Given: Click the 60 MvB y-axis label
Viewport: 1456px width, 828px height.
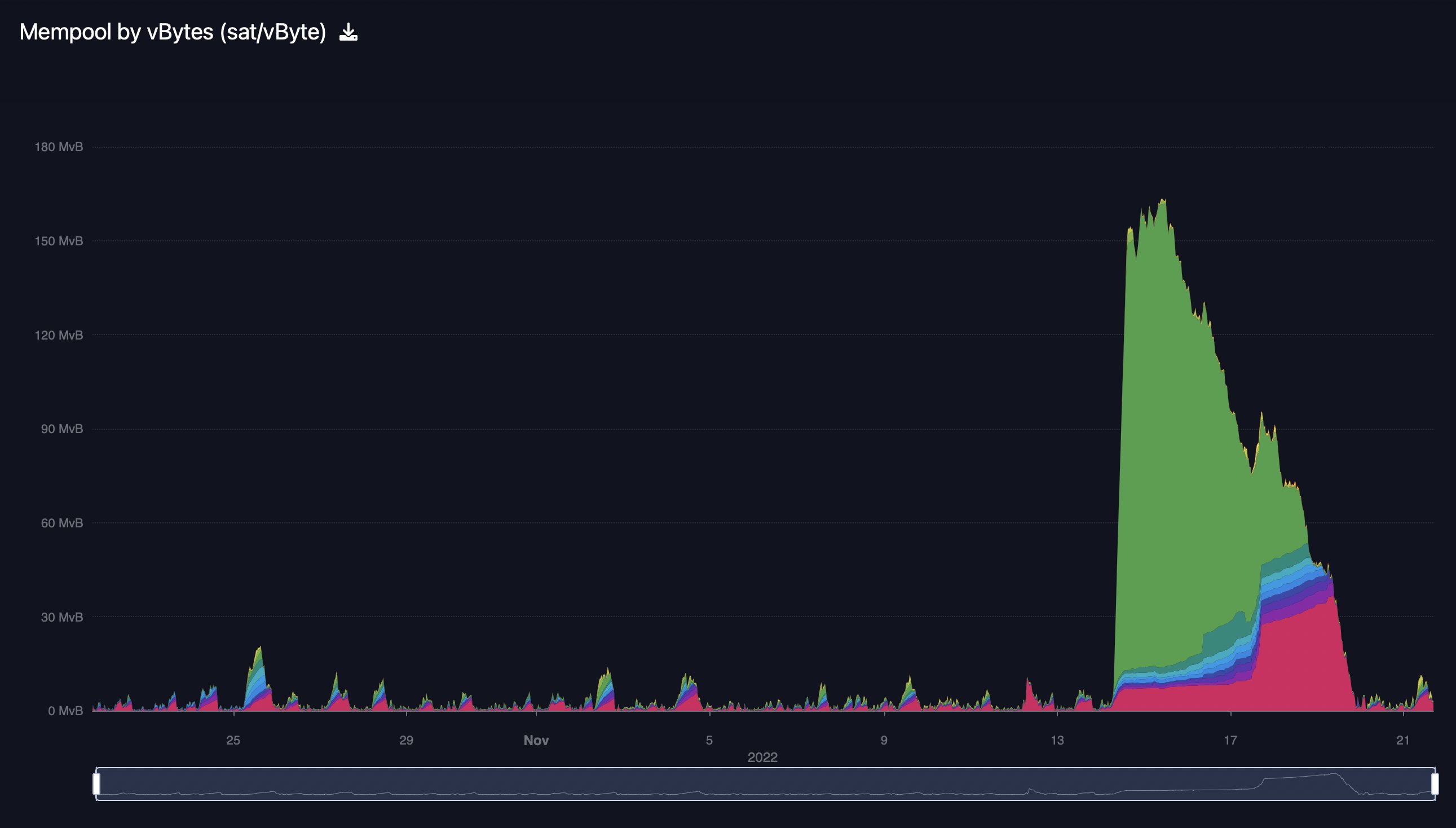Looking at the screenshot, I should click(61, 523).
